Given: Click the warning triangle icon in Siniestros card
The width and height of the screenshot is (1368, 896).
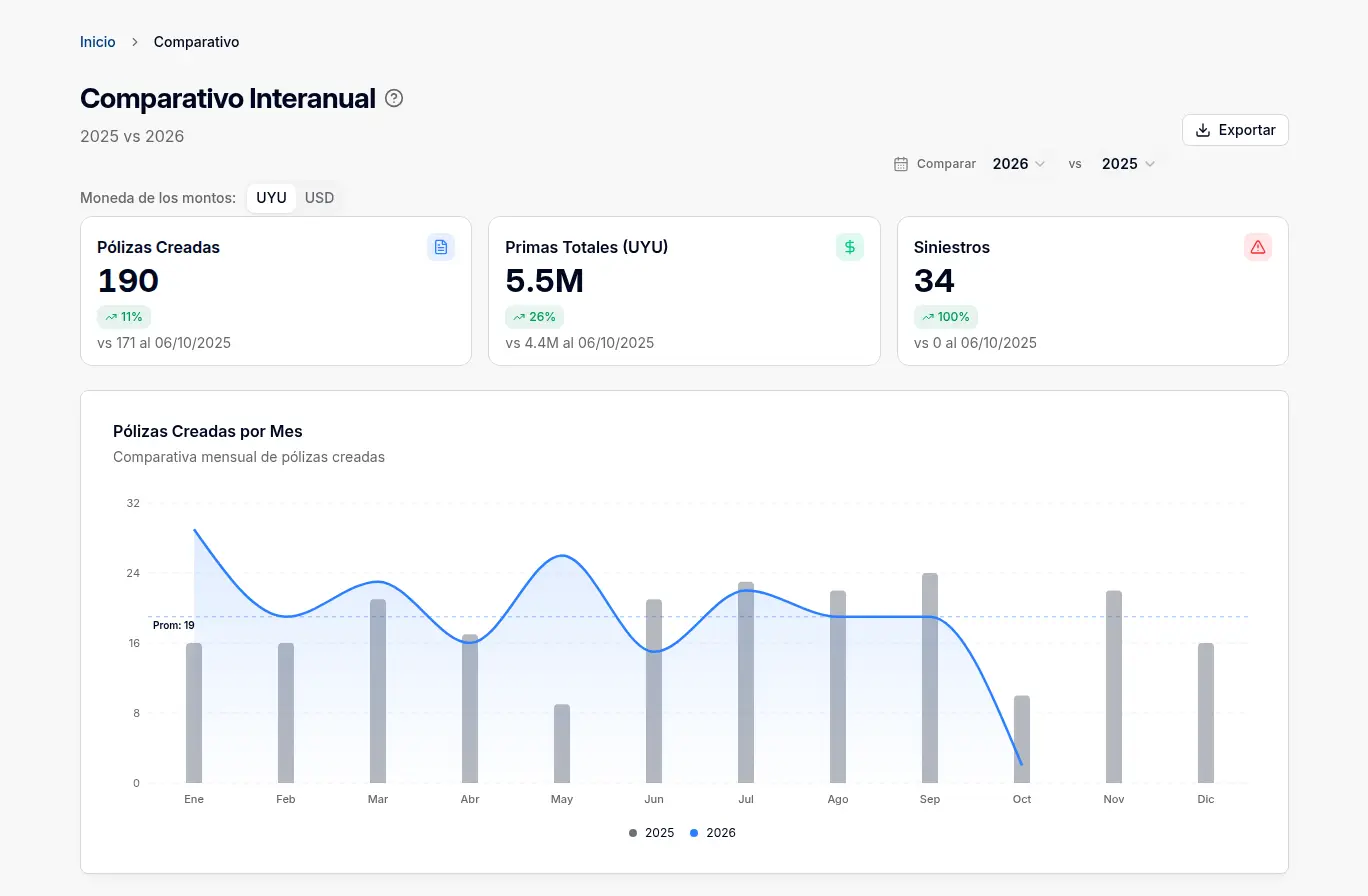Looking at the screenshot, I should coord(1258,247).
